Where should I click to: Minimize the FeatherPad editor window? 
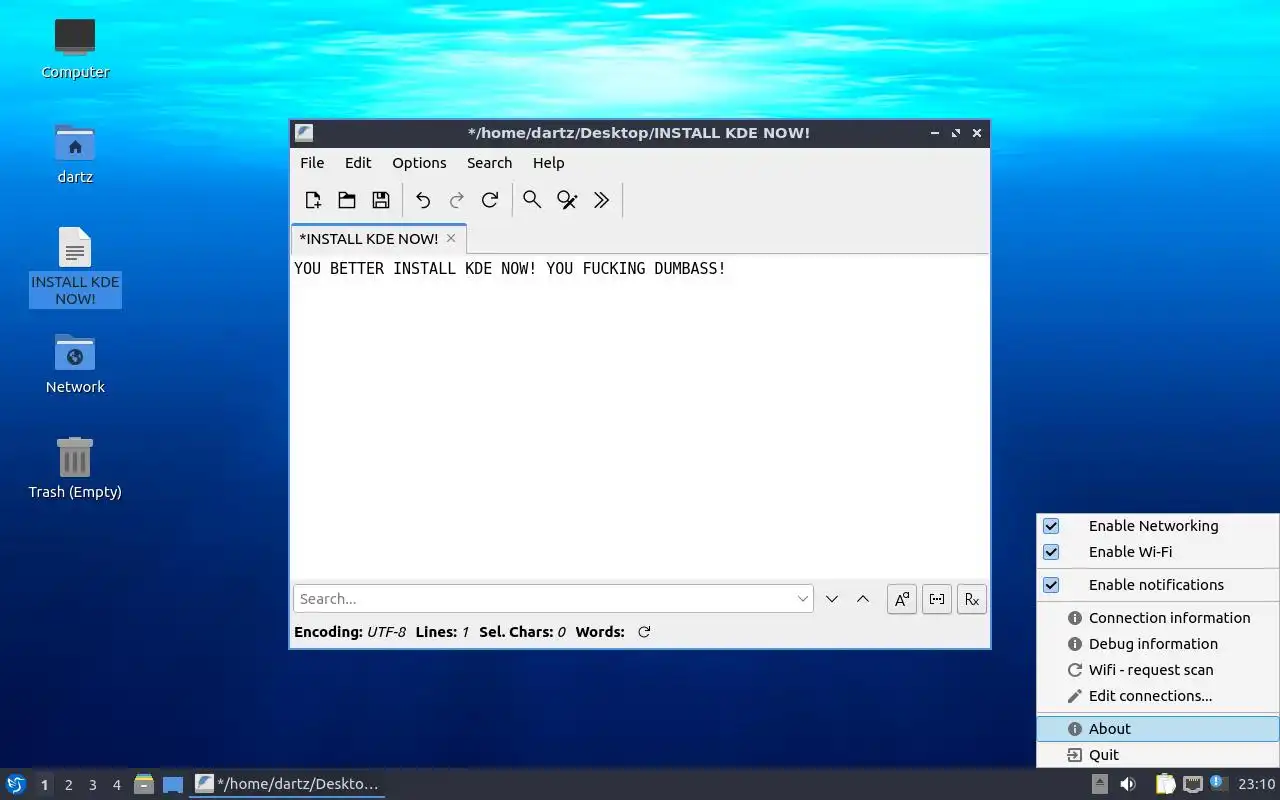(935, 133)
